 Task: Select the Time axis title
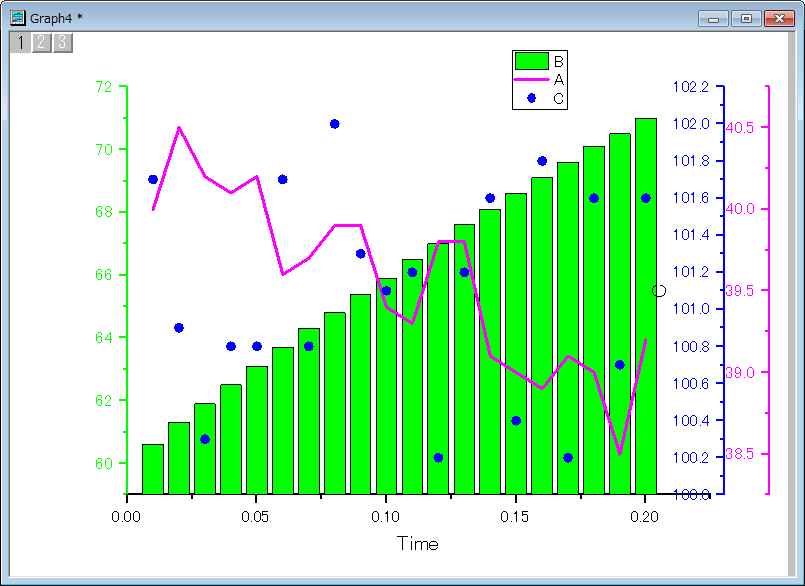[x=417, y=543]
